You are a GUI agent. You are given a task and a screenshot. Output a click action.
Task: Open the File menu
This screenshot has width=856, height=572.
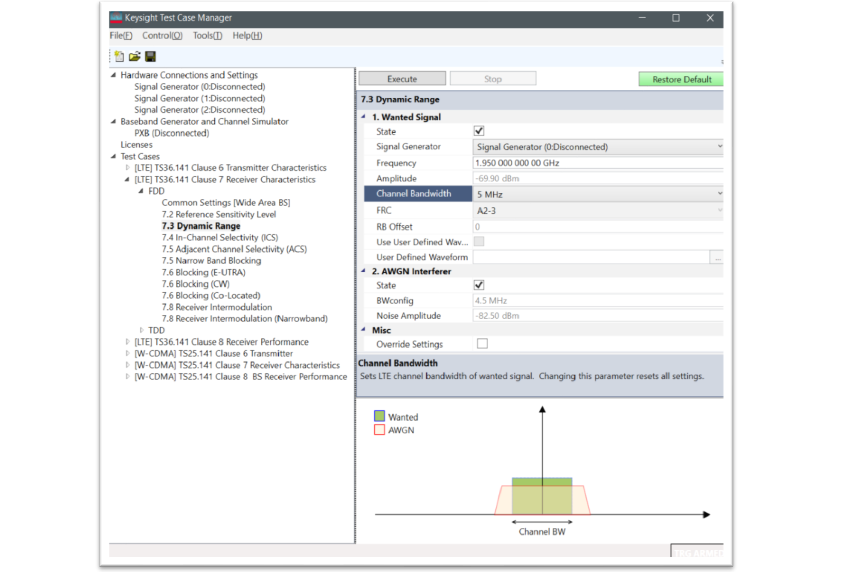[121, 35]
